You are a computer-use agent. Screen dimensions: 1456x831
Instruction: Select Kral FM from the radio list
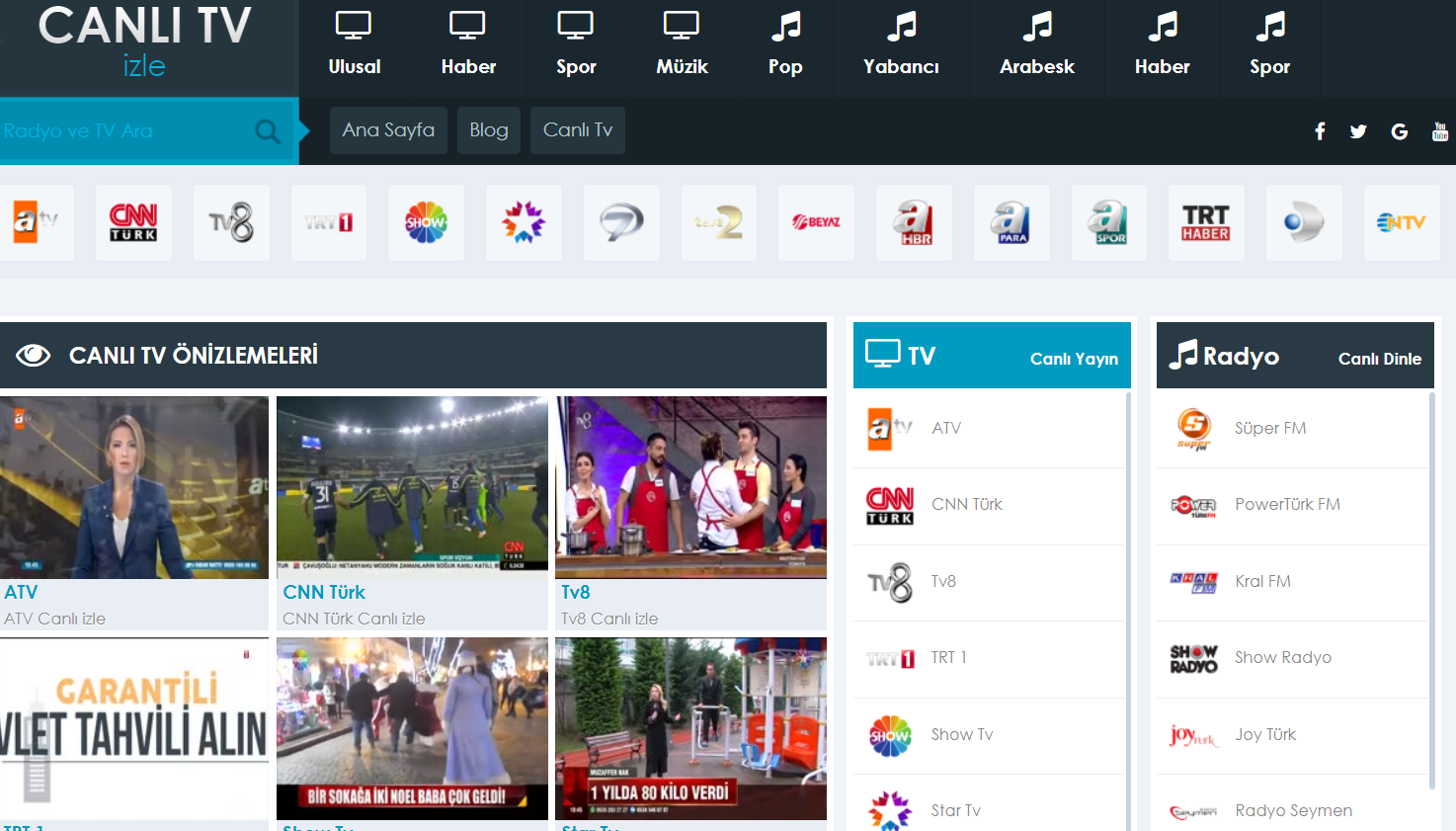coord(1262,580)
